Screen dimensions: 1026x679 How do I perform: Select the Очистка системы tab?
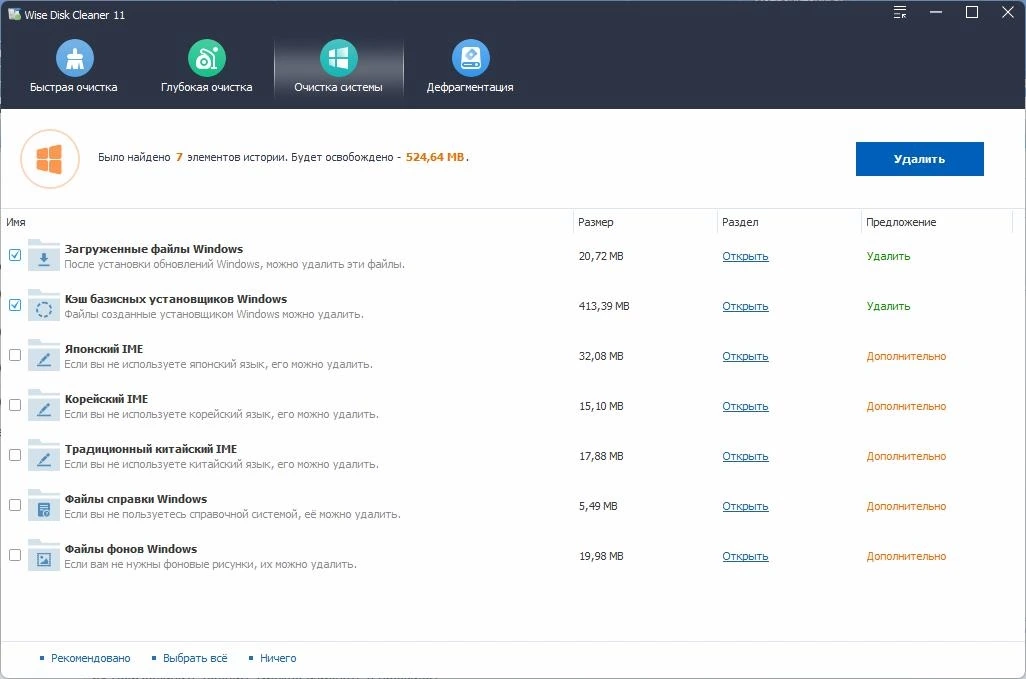(x=338, y=67)
